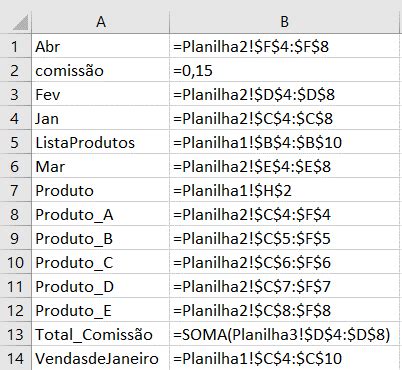402x370 pixels.
Task: Select the Planilha1!$B$4:$B$10 formula cell
Action: pyautogui.click(x=284, y=142)
